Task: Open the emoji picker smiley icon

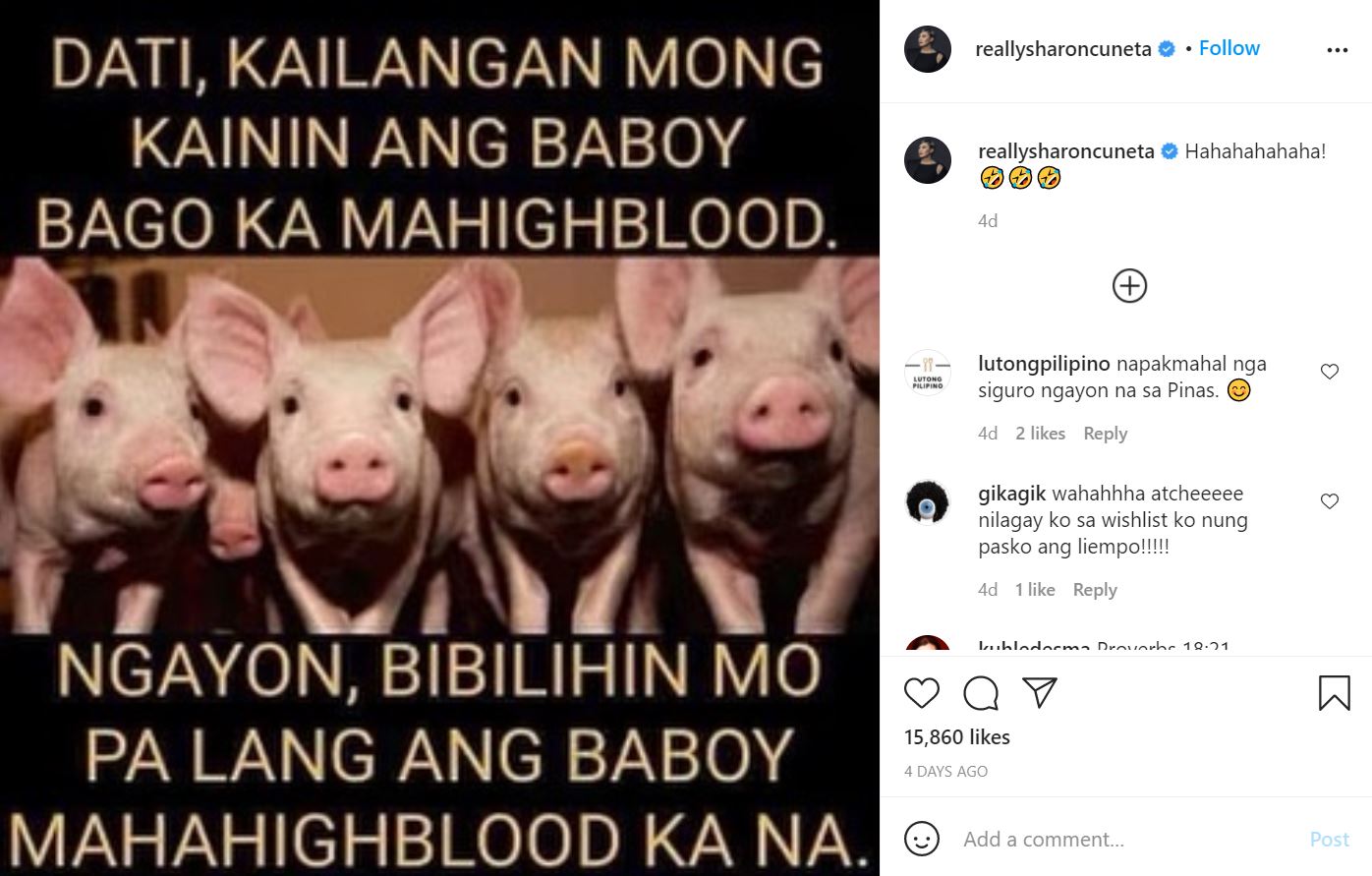Action: (921, 839)
